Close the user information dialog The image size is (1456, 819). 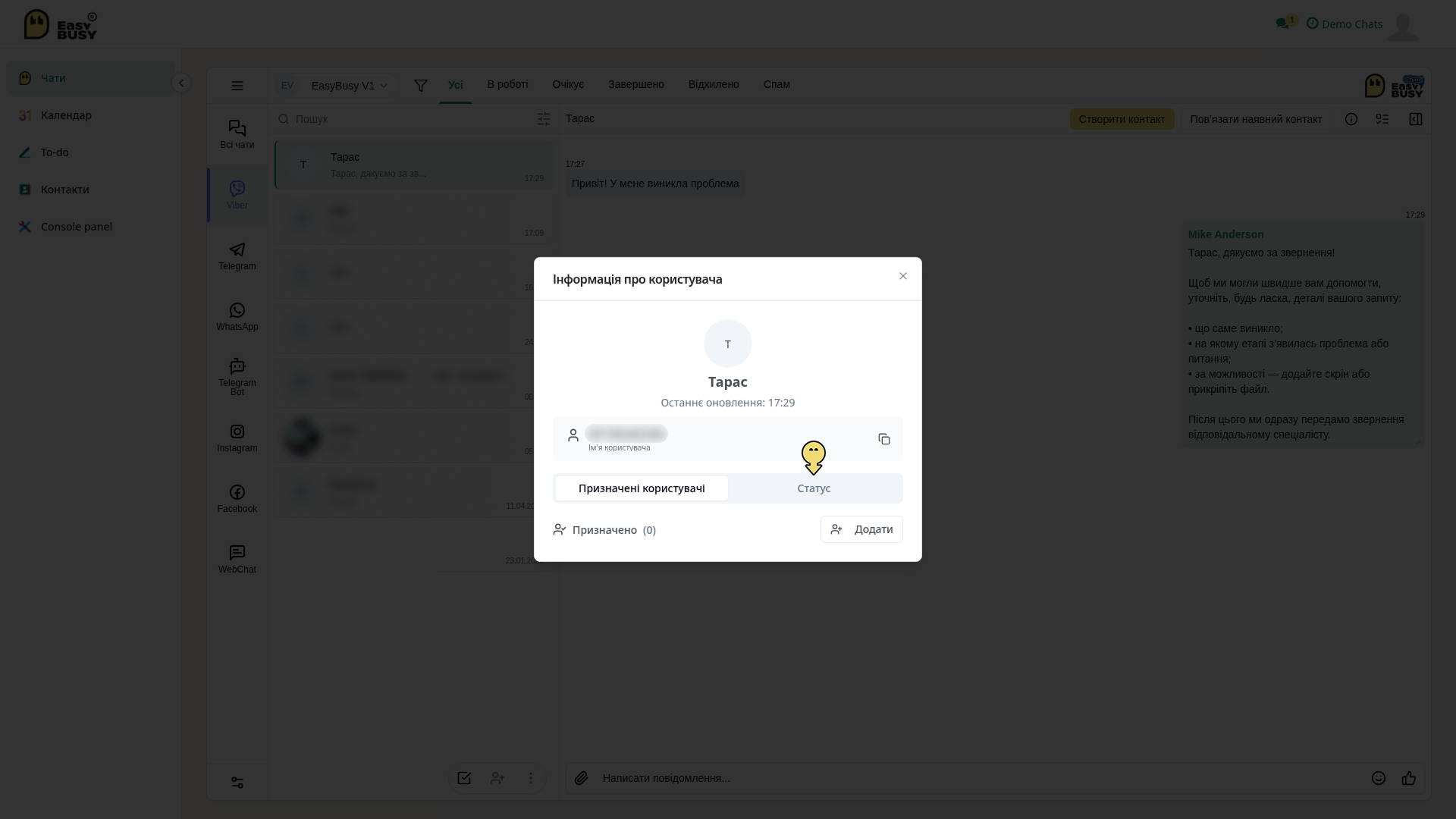(903, 276)
